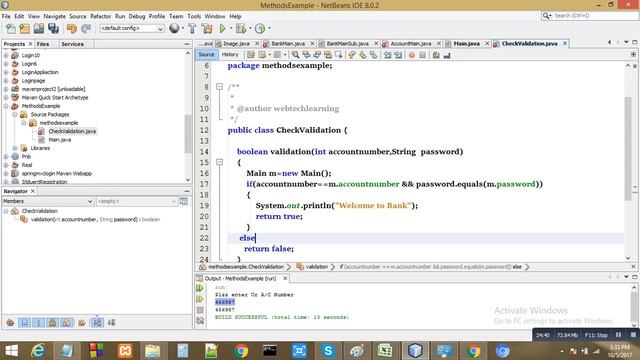Click the Undo toolbar icon

(72, 29)
